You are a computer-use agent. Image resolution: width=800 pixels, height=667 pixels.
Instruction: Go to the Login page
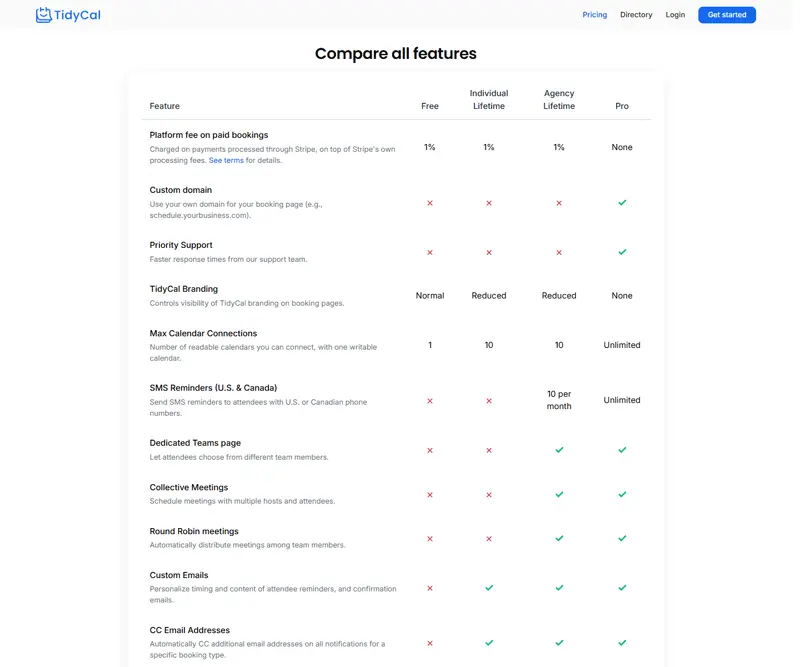(x=675, y=15)
